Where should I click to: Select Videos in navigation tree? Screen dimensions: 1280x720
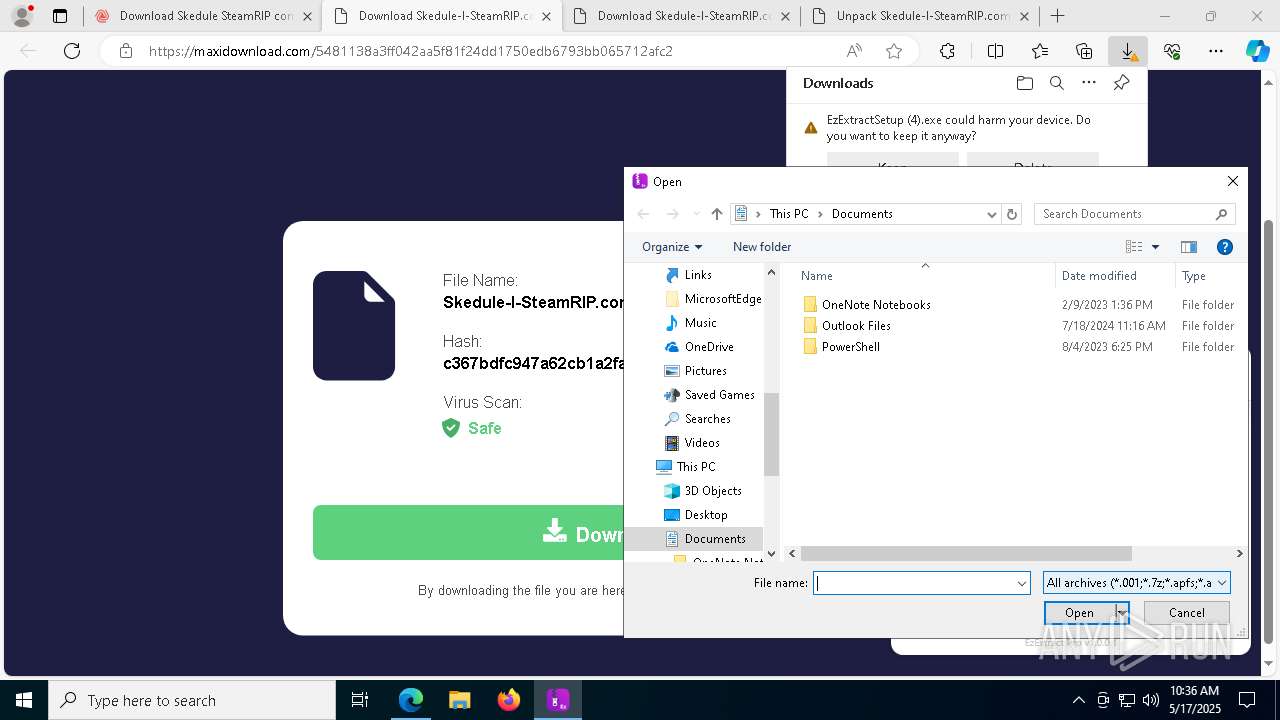702,443
